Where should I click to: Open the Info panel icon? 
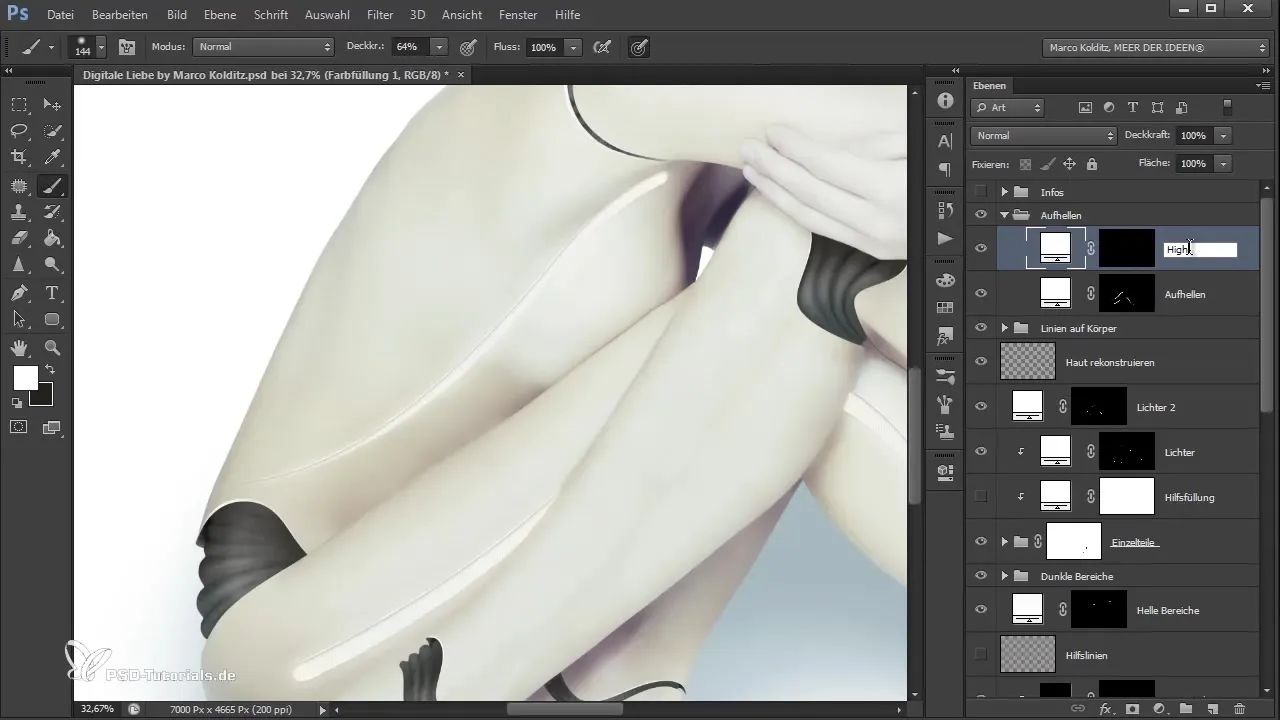(945, 101)
